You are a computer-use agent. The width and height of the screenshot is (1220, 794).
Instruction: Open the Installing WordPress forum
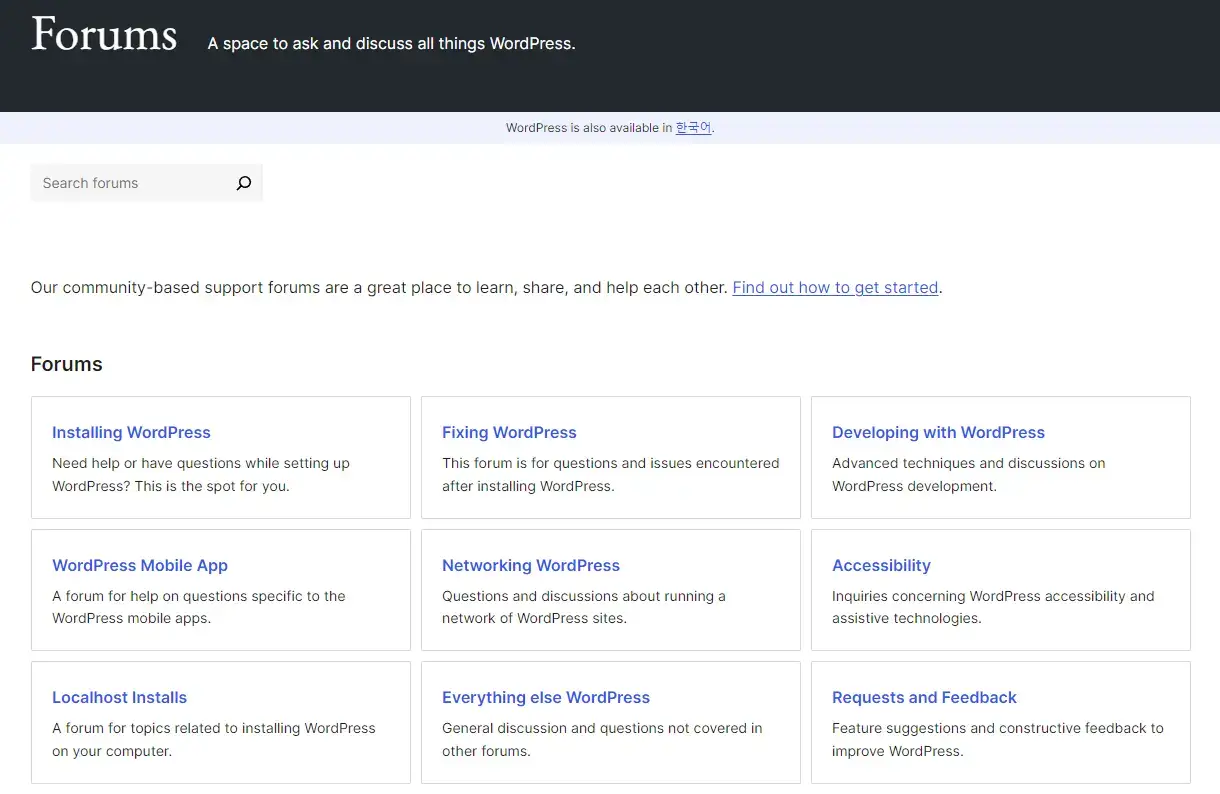click(131, 433)
